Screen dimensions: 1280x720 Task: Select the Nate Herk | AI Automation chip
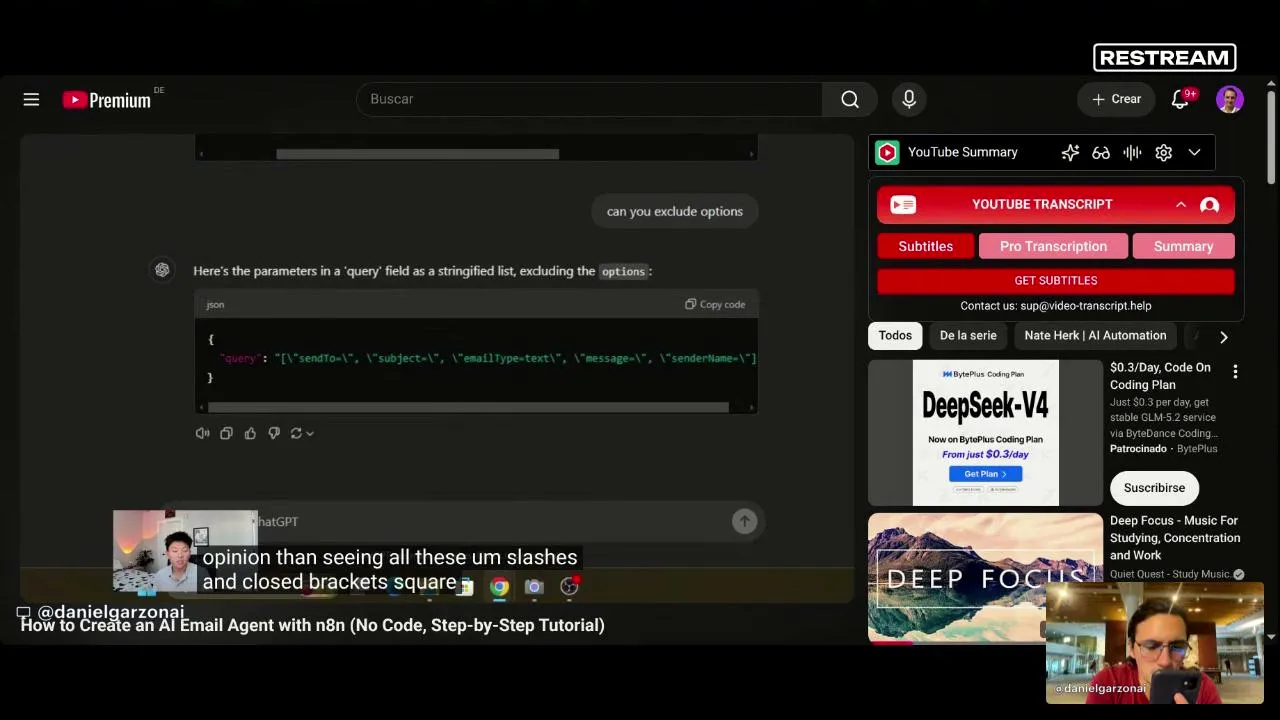(1095, 336)
